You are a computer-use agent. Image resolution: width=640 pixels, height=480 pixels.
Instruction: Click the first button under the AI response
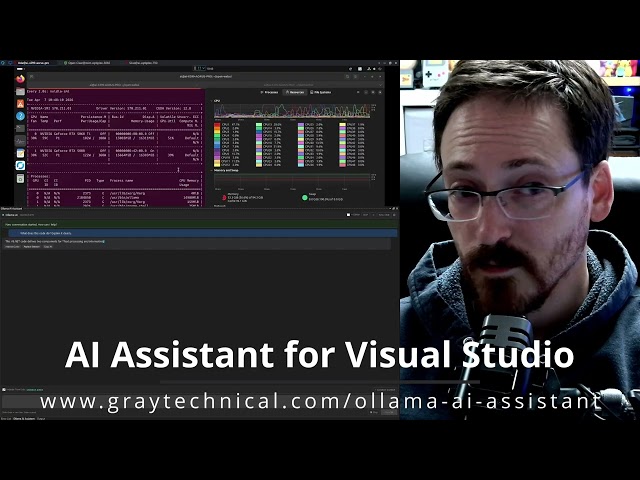tap(13, 247)
